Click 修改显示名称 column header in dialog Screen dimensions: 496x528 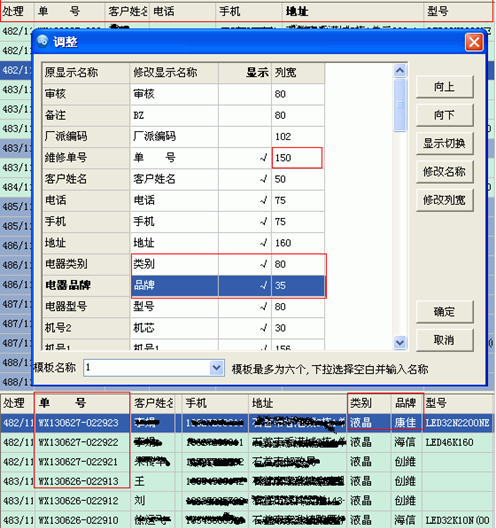click(174, 73)
